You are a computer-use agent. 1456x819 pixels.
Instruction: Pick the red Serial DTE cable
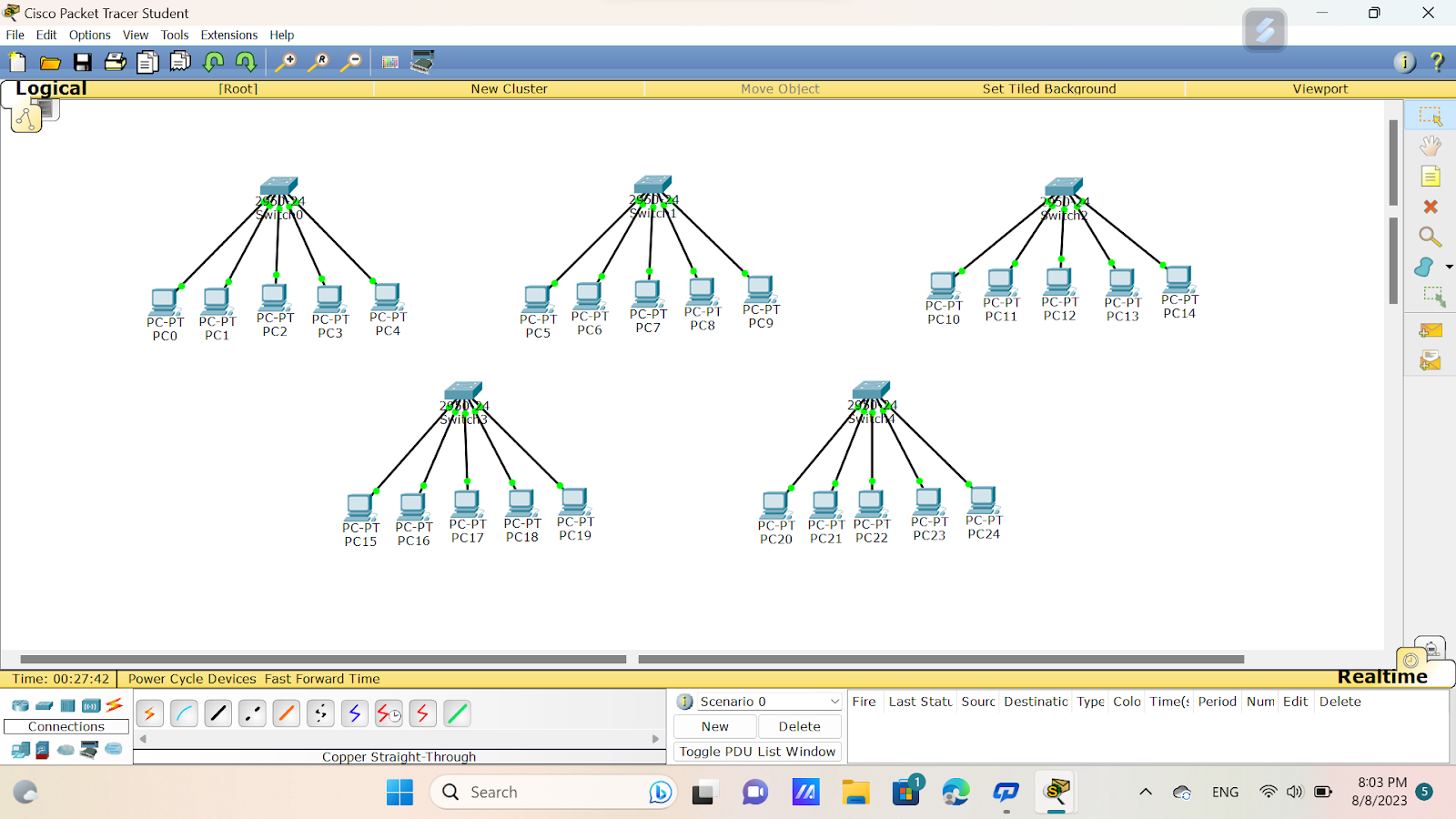pos(423,714)
